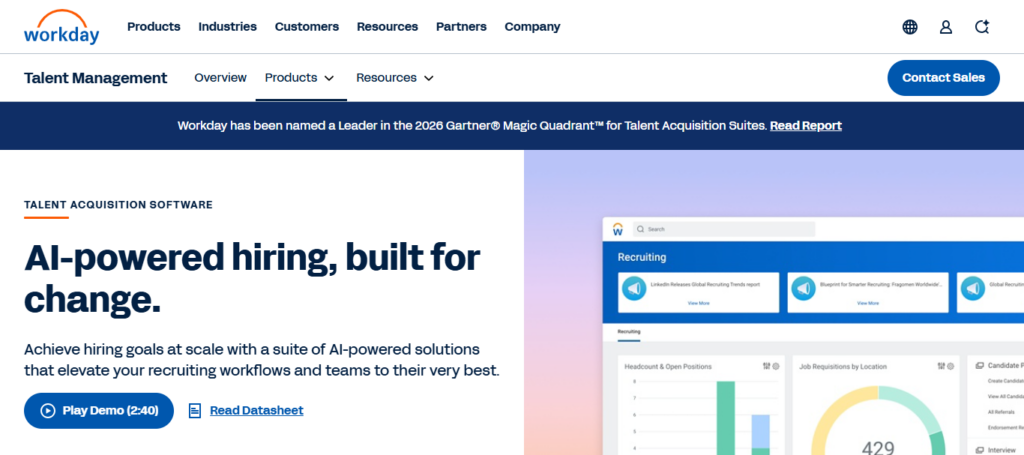Click filter icon on Headcount & Open Positions
Viewport: 1024px width, 455px height.
766,366
